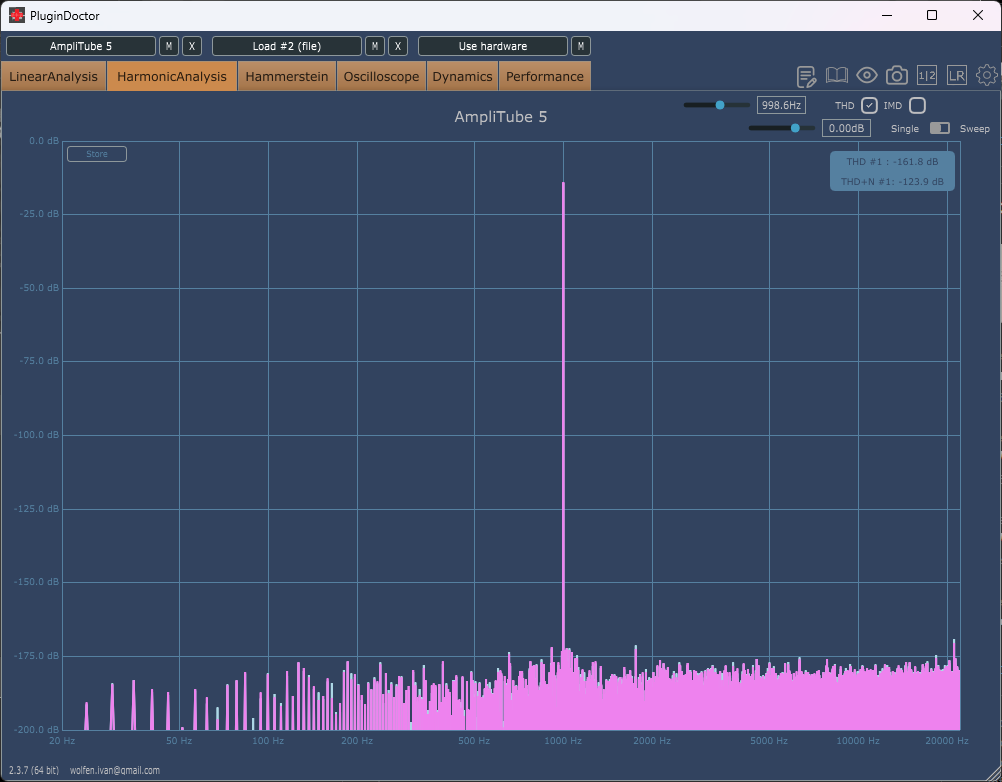Toggle Single/Sweep mode switch
This screenshot has width=1002, height=782.
point(939,128)
